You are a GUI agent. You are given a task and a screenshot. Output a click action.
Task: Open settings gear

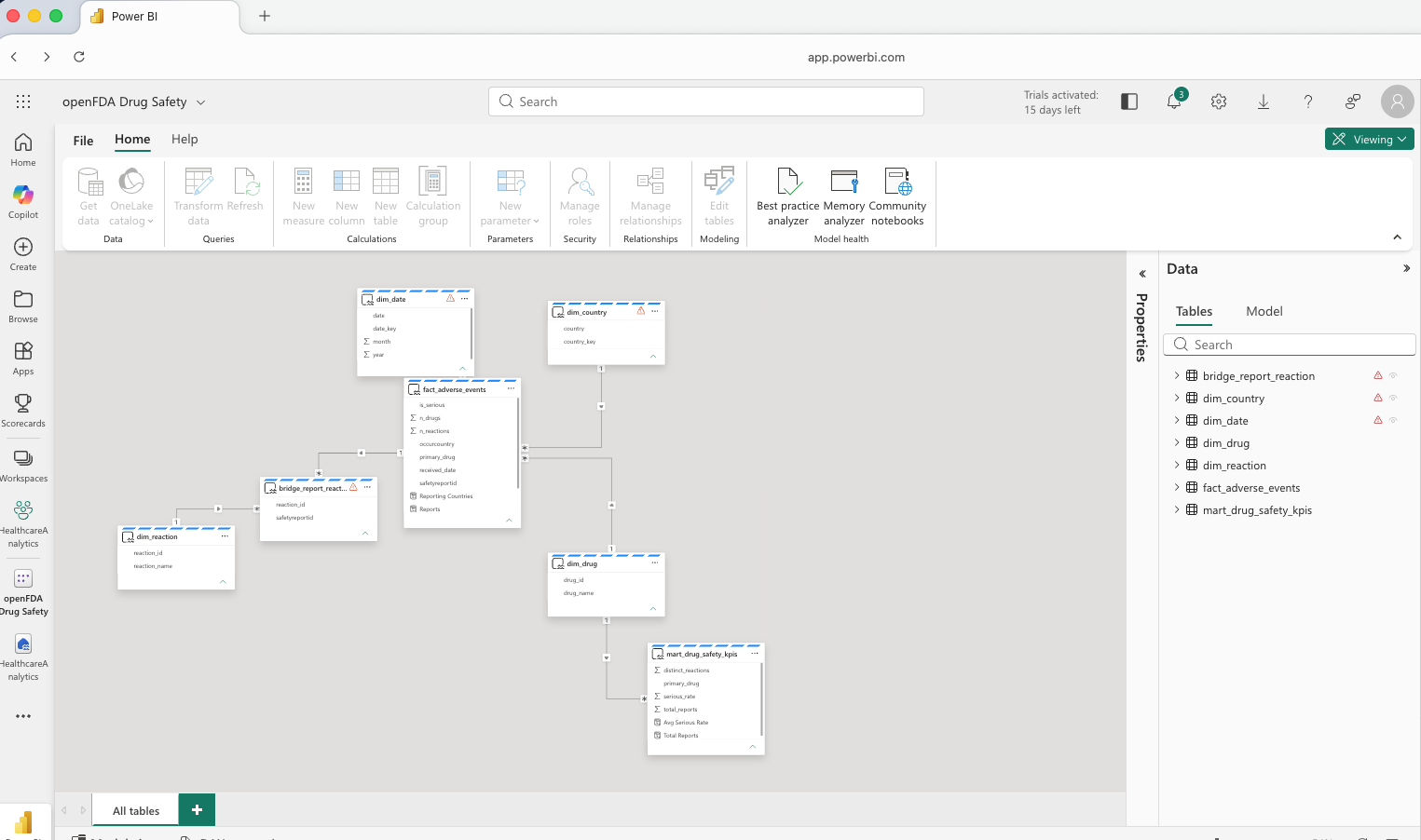tap(1219, 102)
